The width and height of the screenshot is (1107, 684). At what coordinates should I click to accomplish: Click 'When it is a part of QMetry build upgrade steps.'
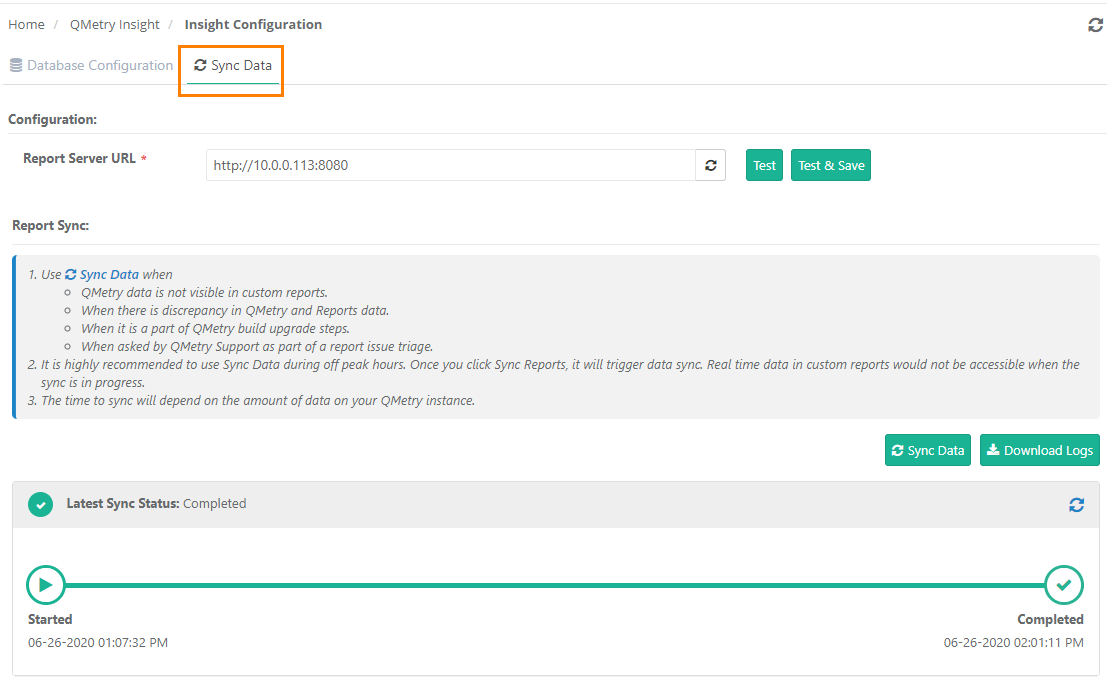pyautogui.click(x=215, y=328)
